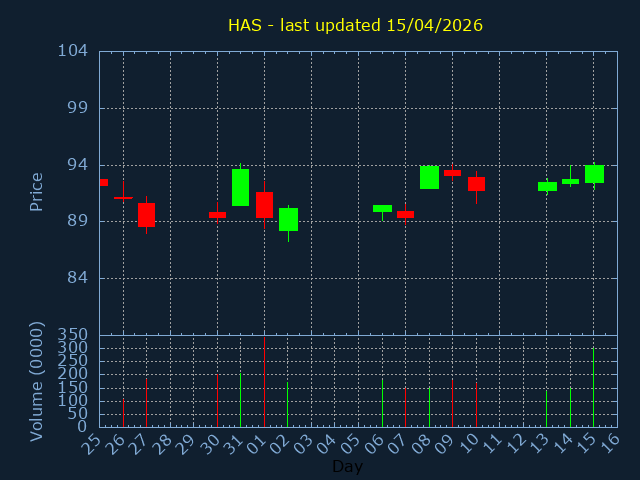The width and height of the screenshot is (640, 480).
Task: Click the red candlestick on day 10
Action: [x=476, y=184]
